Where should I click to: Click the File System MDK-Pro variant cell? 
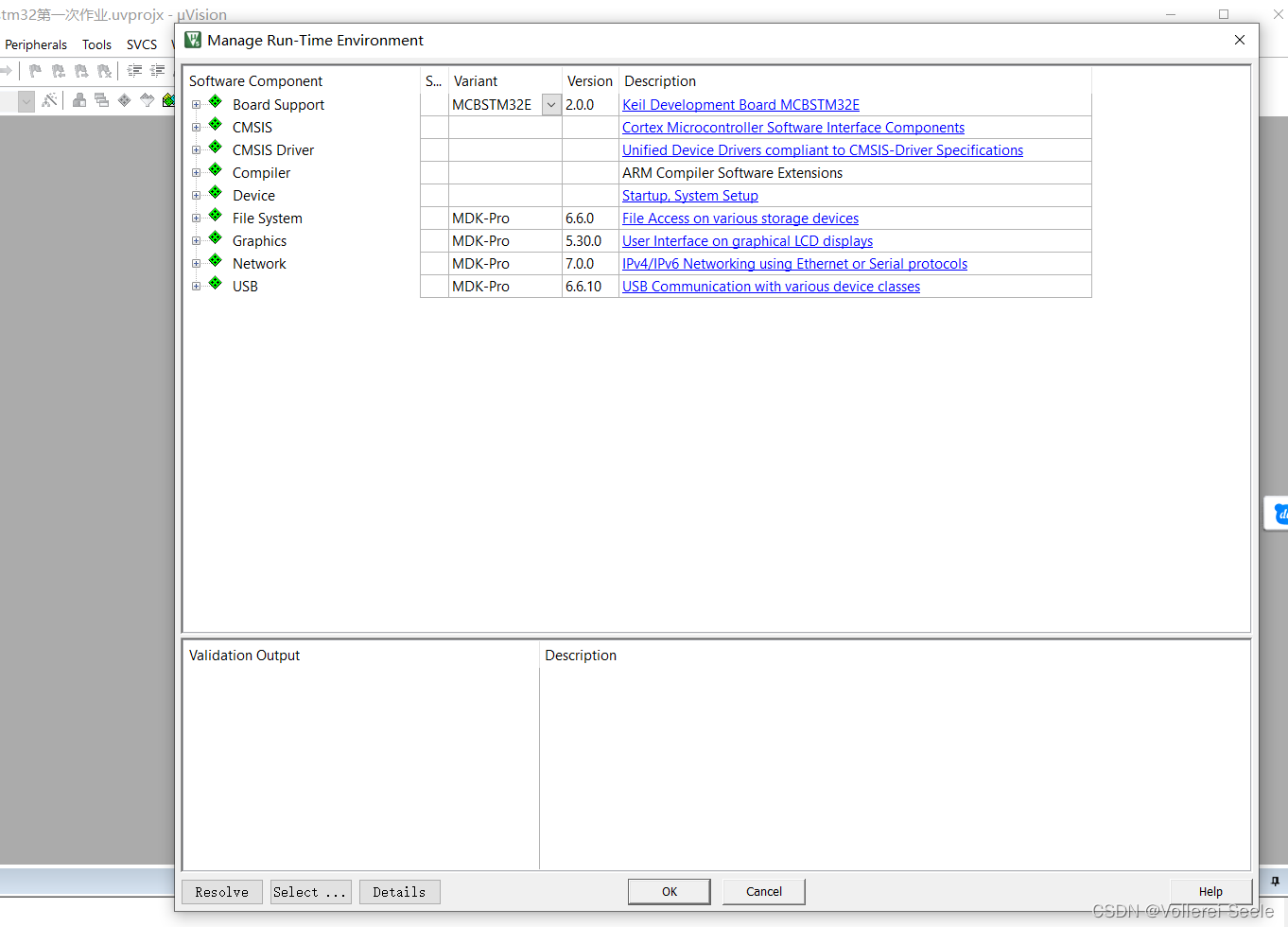pyautogui.click(x=505, y=219)
